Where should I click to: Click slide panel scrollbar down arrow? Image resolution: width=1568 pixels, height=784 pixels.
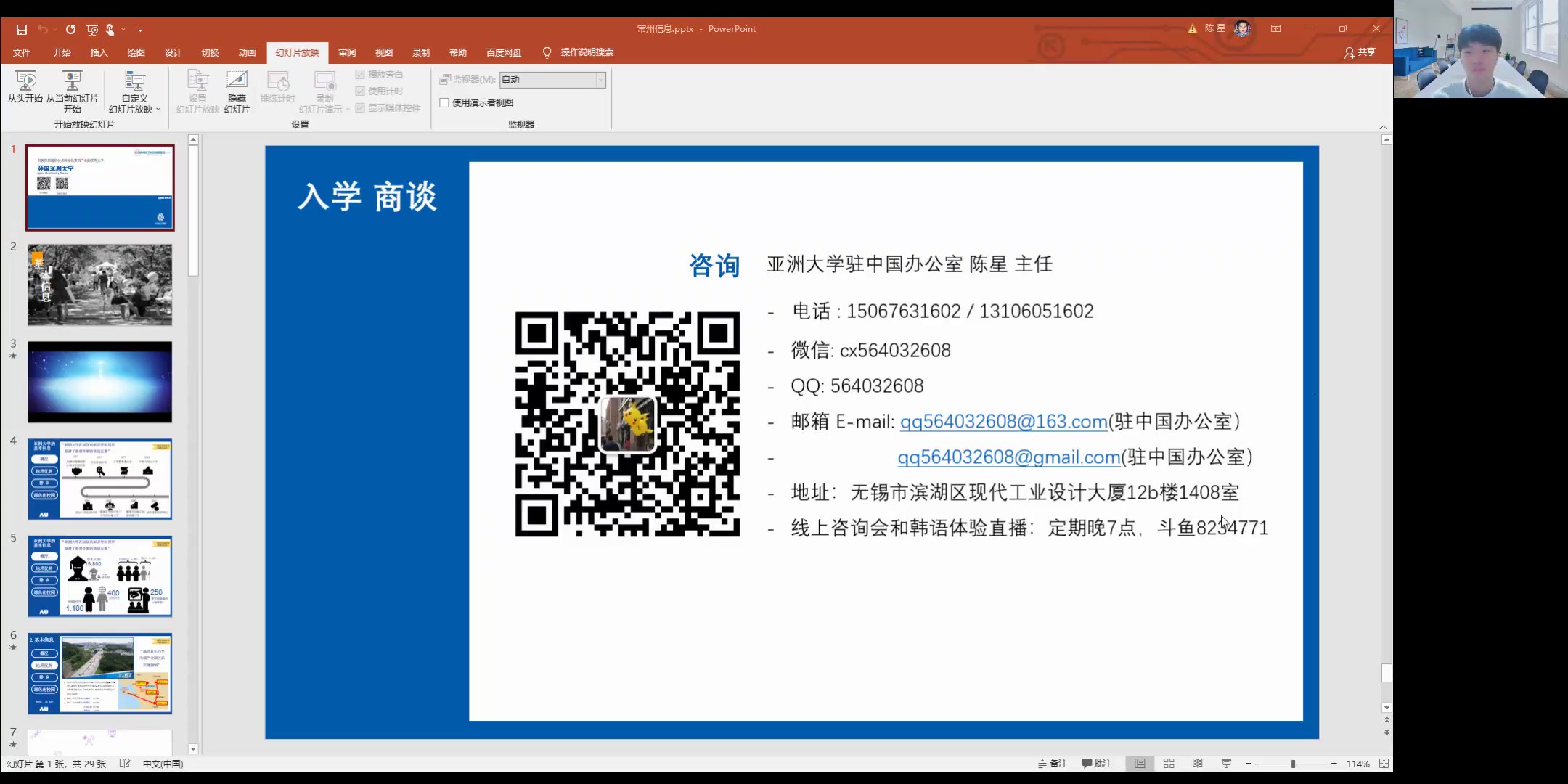pyautogui.click(x=193, y=748)
